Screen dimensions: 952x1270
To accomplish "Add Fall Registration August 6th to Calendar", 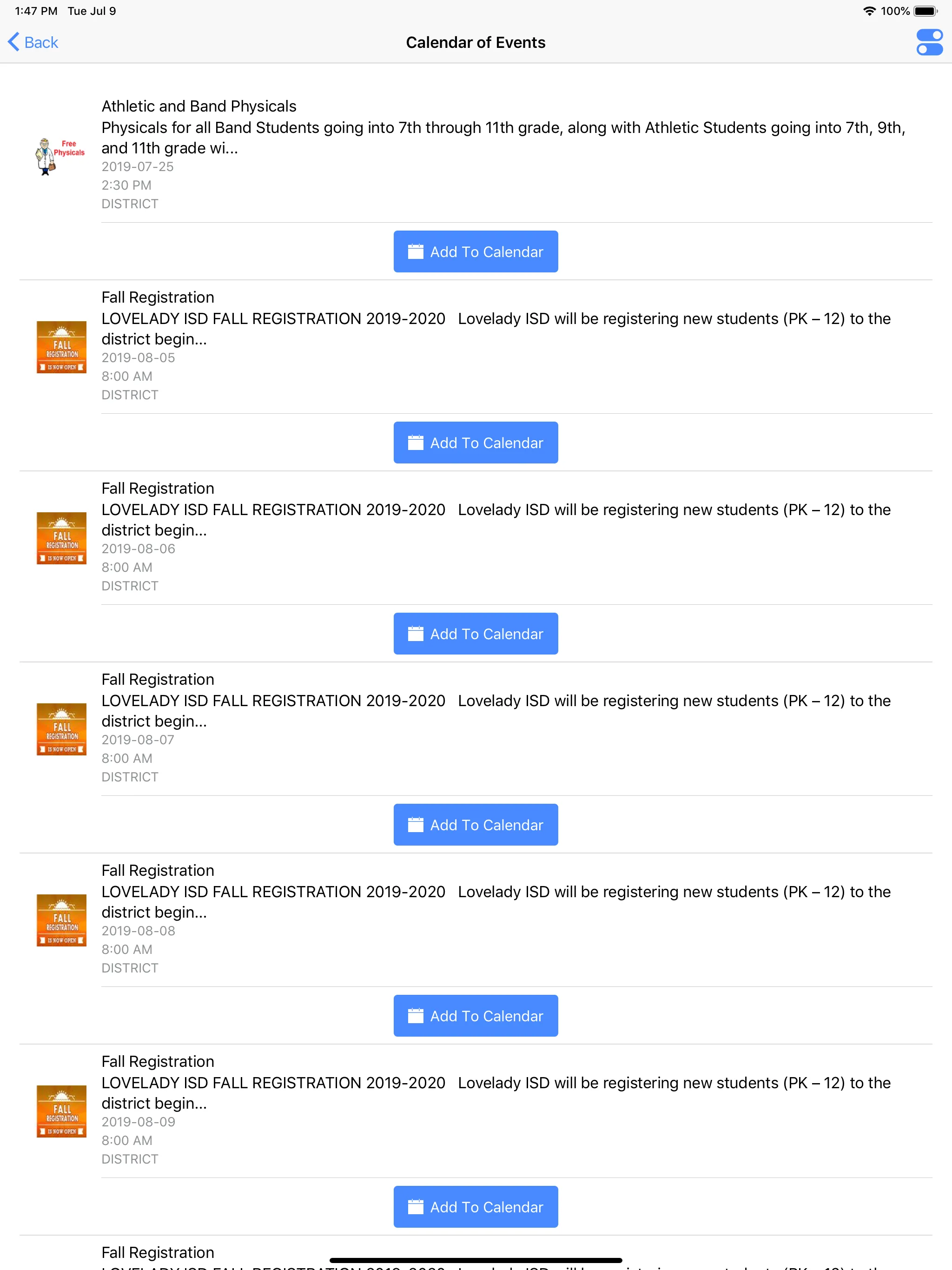I will pos(475,633).
